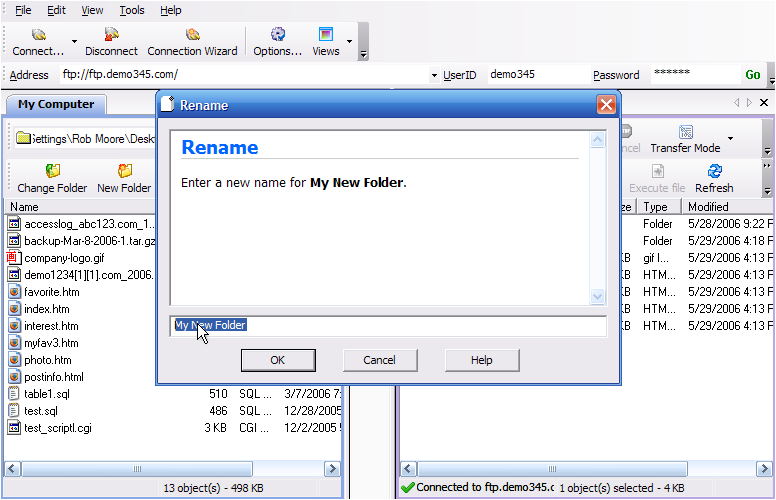Refresh the remote file listing
Image resolution: width=776 pixels, height=500 pixels.
pos(714,171)
